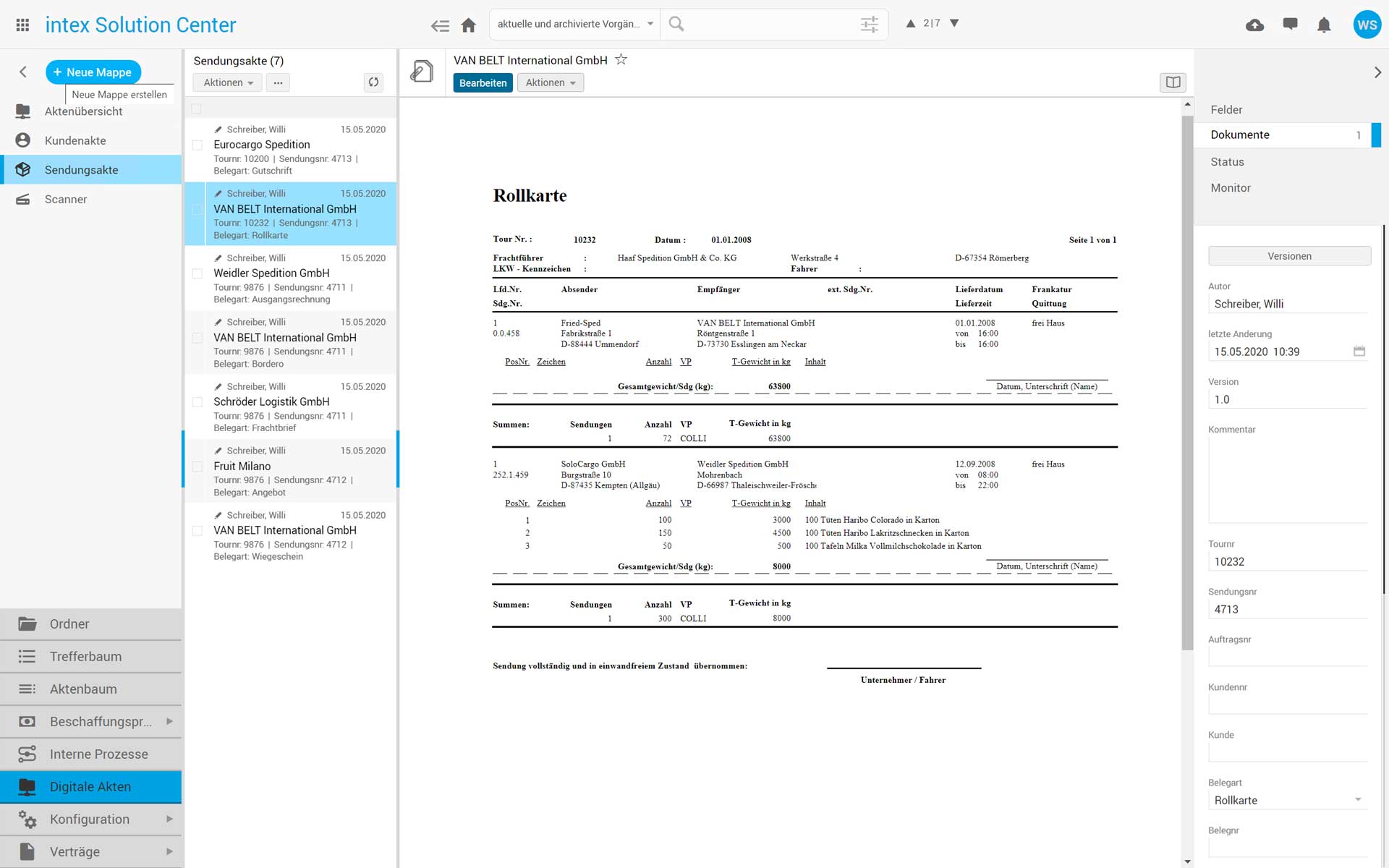Viewport: 1389px width, 868px height.
Task: Click the Bearbeiten button
Action: coord(483,82)
